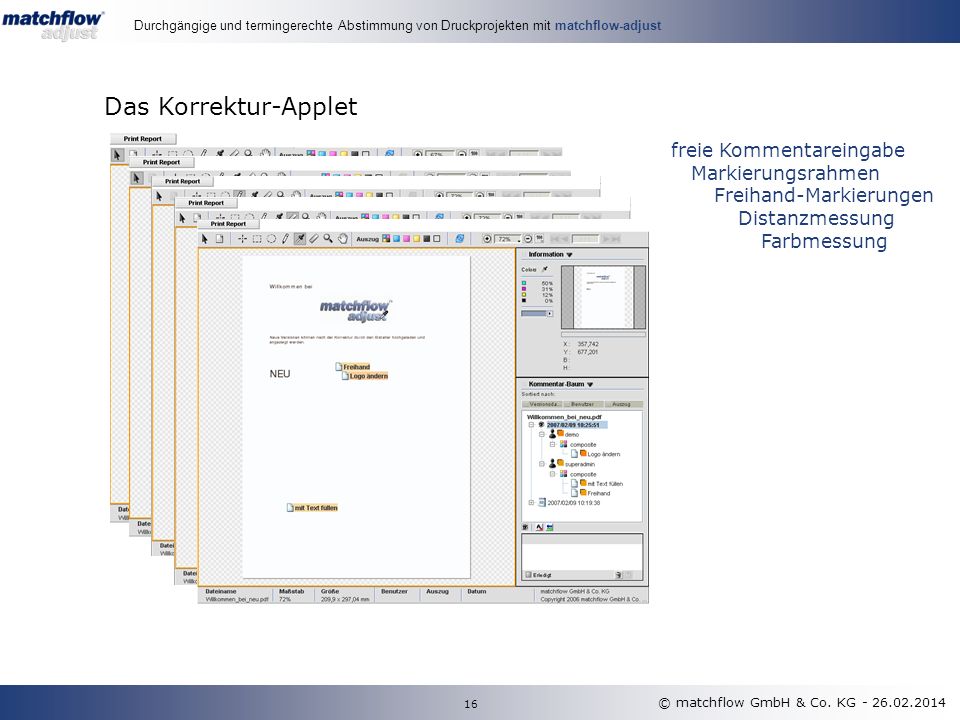Click Print Report in the third window
The height and width of the screenshot is (720, 960).
pos(182,181)
